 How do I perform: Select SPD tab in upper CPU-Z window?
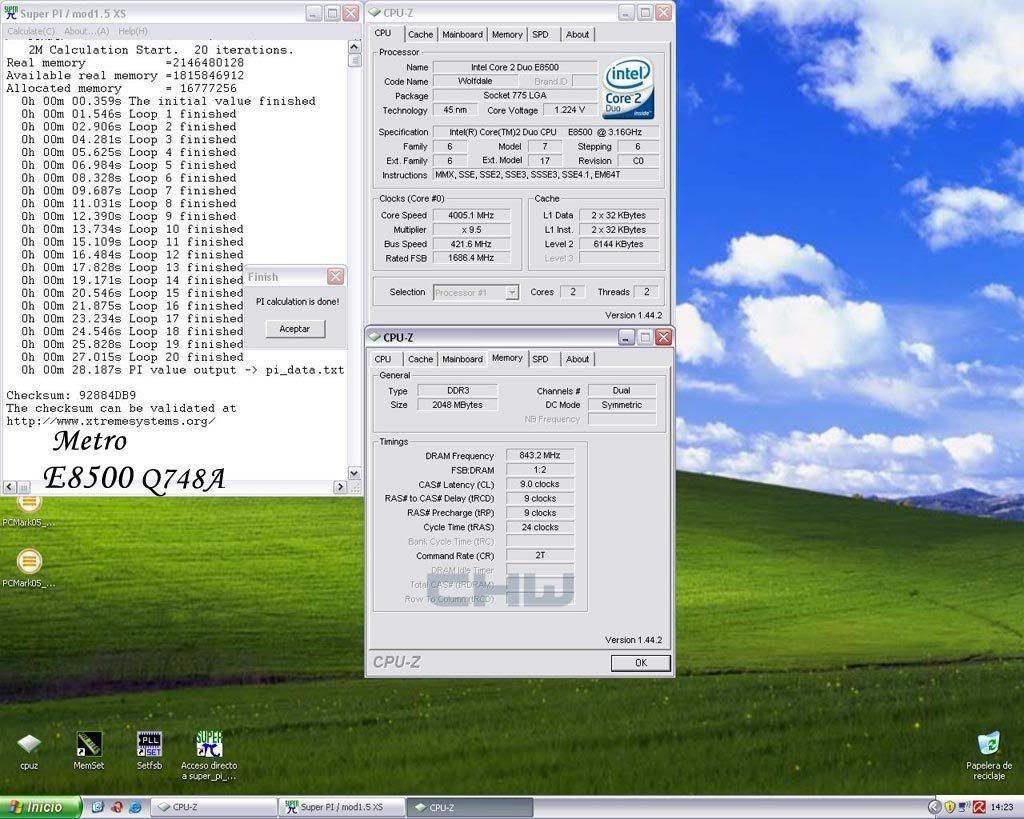click(x=540, y=35)
